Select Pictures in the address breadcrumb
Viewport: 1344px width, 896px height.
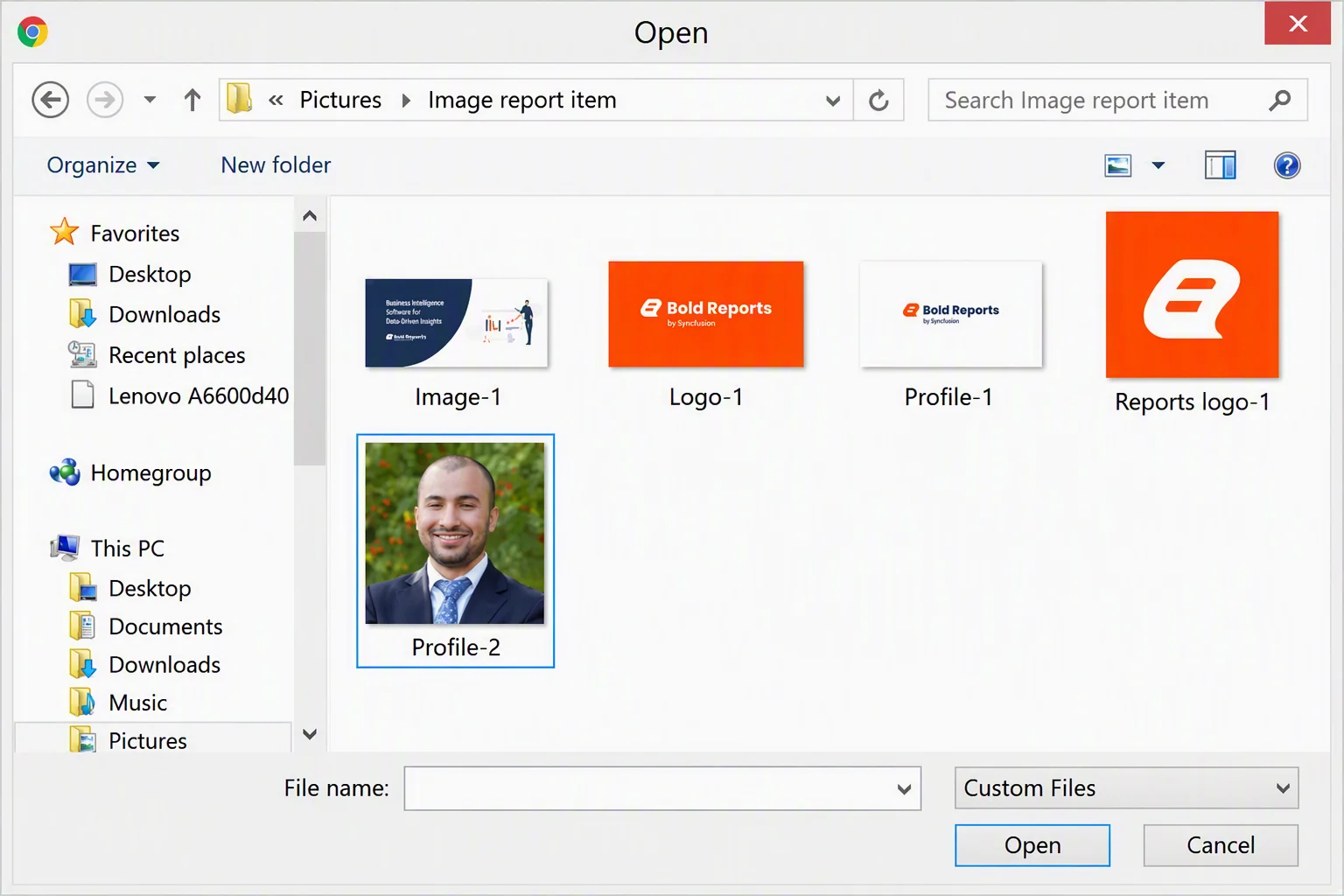click(x=340, y=100)
